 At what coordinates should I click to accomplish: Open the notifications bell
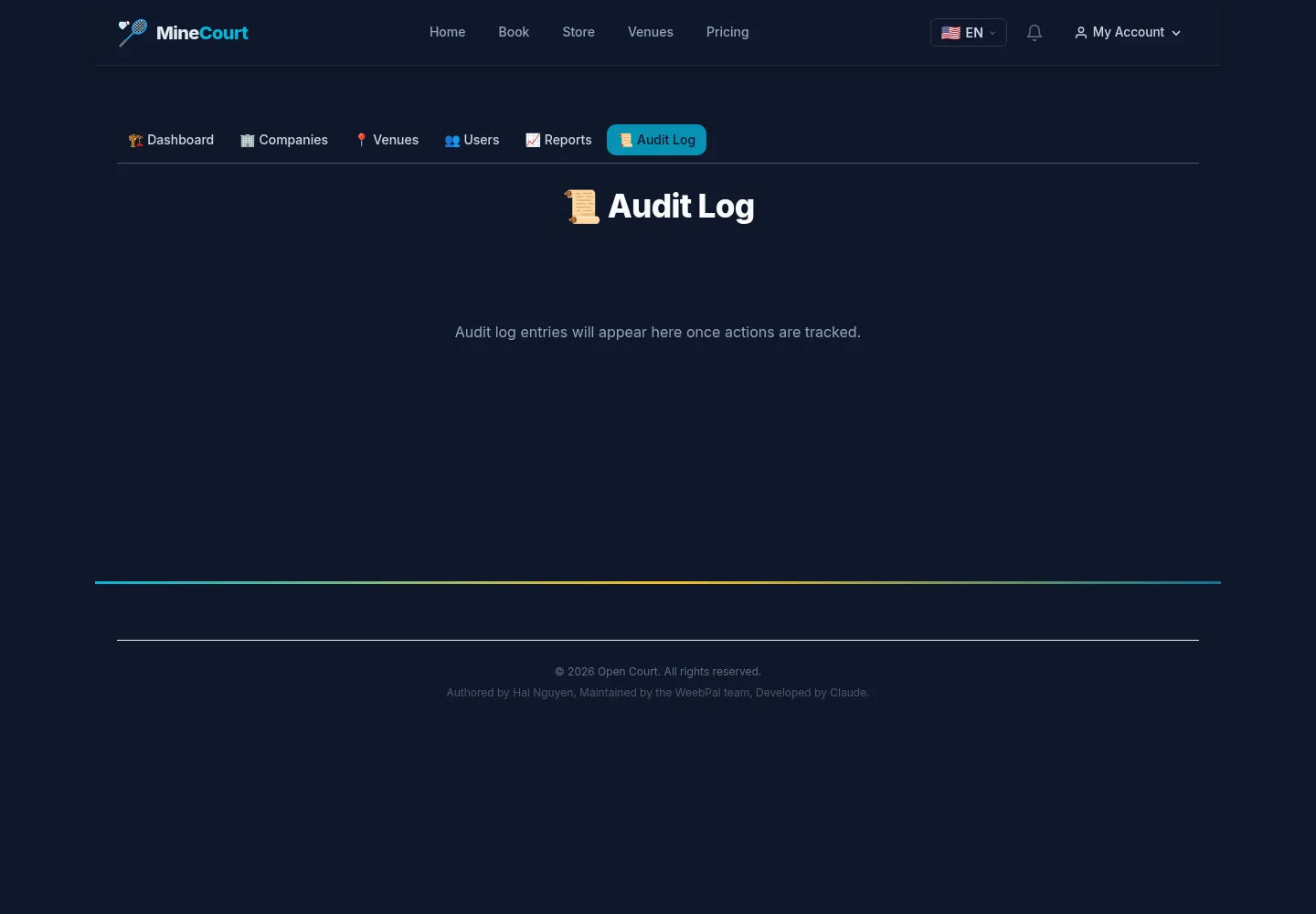(x=1035, y=33)
